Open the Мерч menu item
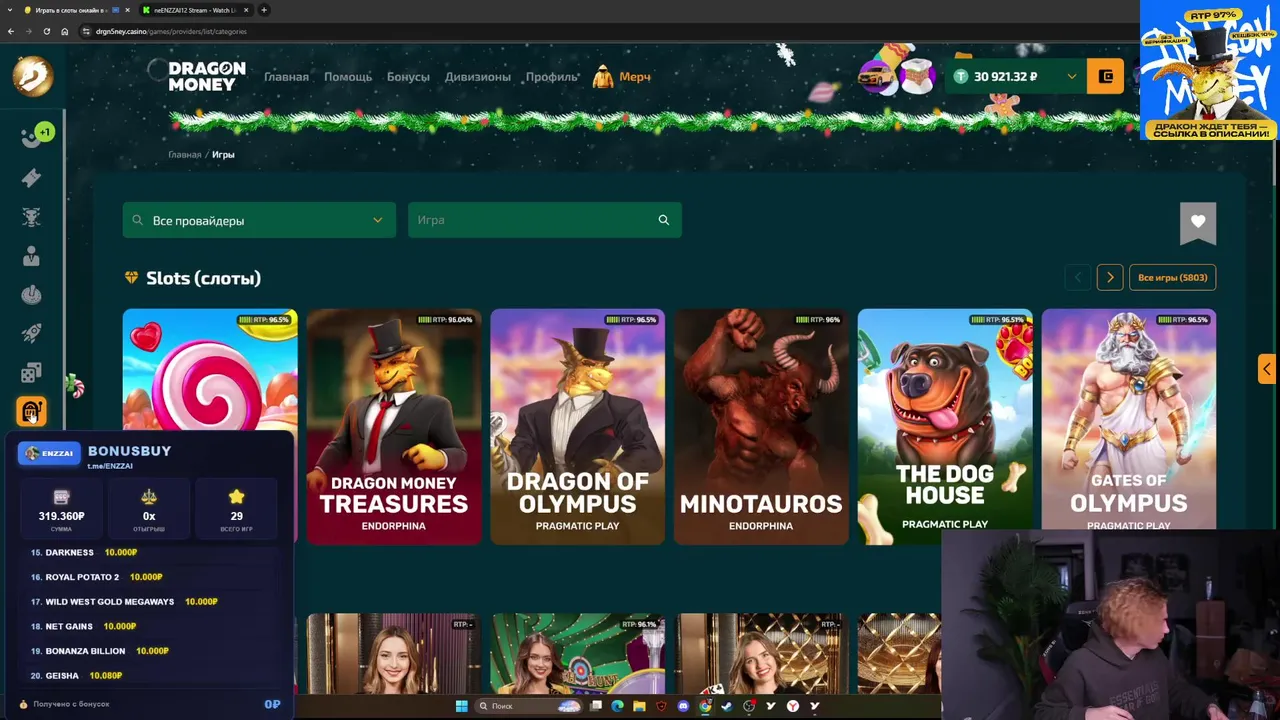Image resolution: width=1280 pixels, height=720 pixels. pyautogui.click(x=622, y=77)
